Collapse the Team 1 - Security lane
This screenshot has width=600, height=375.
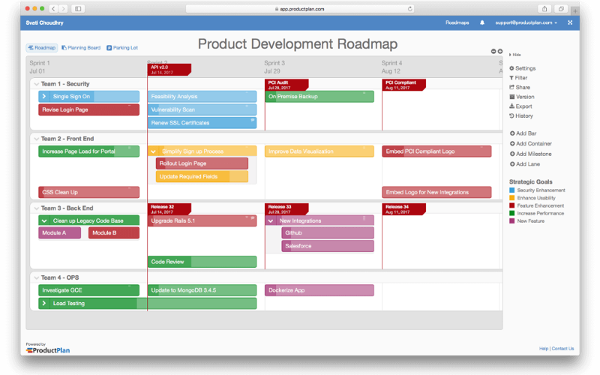pyautogui.click(x=36, y=84)
